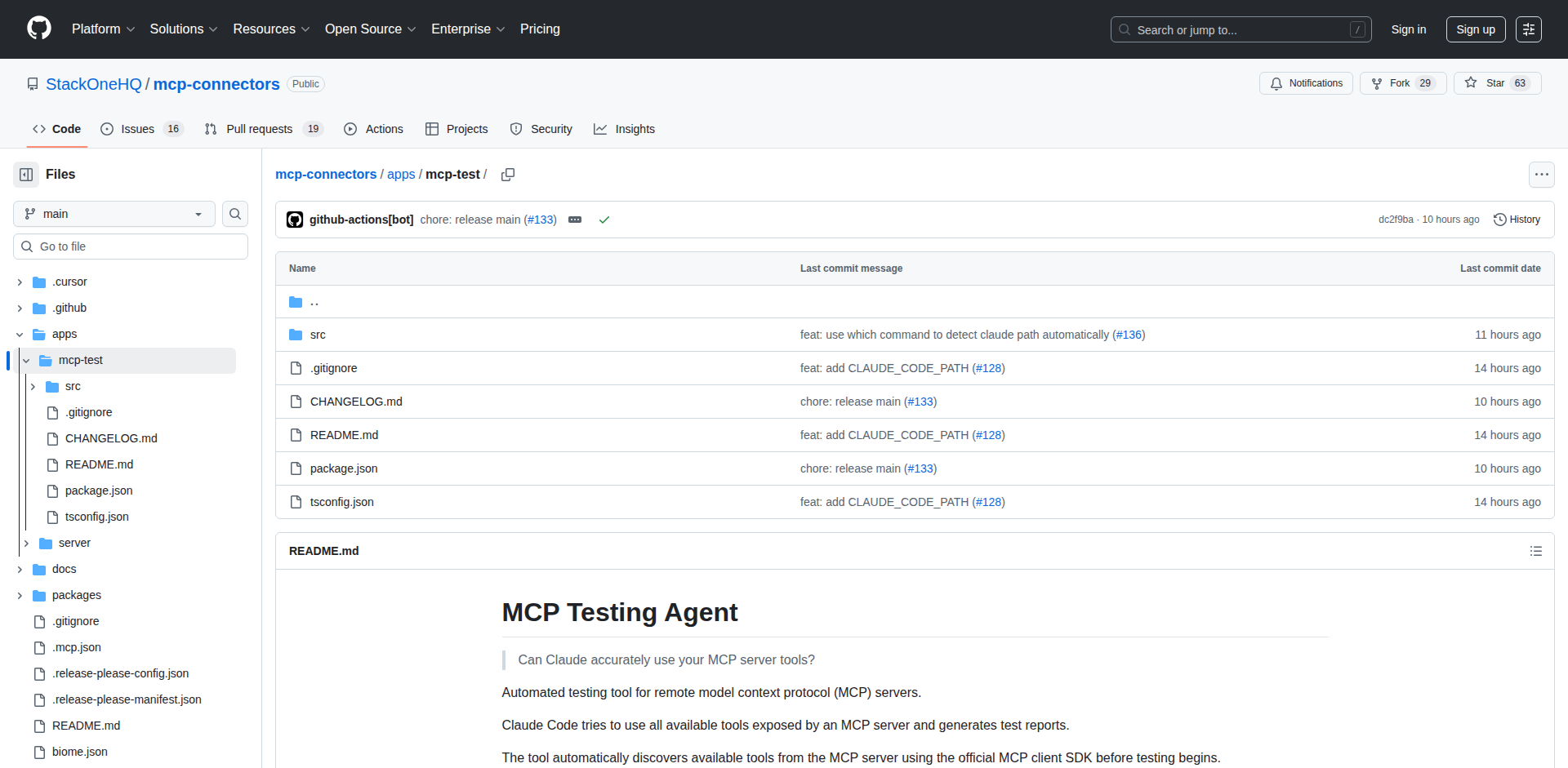Open History of commits
This screenshot has height=768, width=1568.
[1517, 220]
